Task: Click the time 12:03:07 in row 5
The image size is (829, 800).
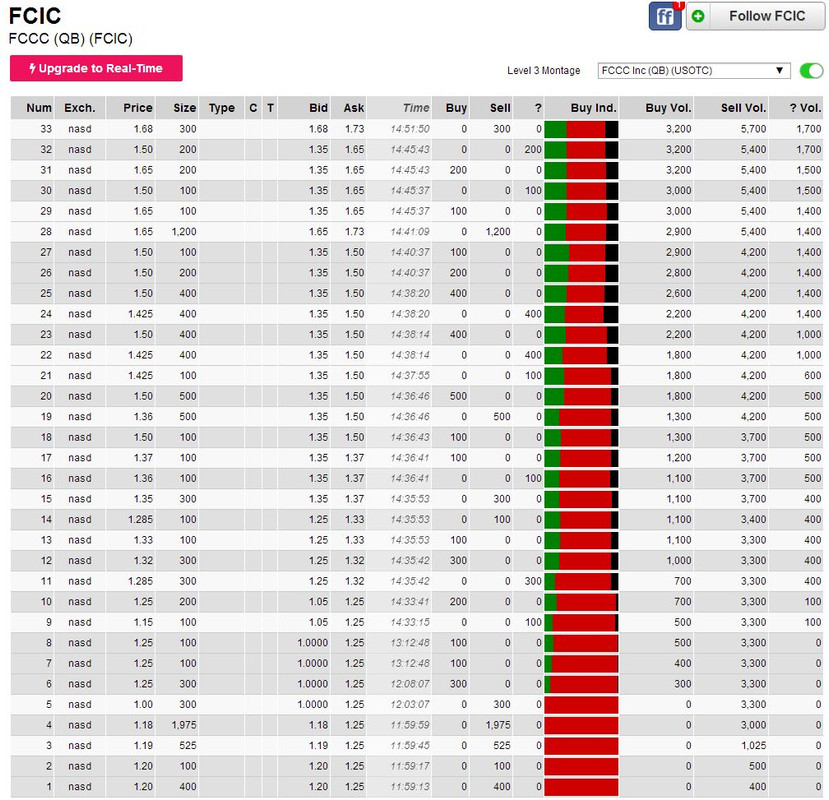Action: (x=410, y=705)
